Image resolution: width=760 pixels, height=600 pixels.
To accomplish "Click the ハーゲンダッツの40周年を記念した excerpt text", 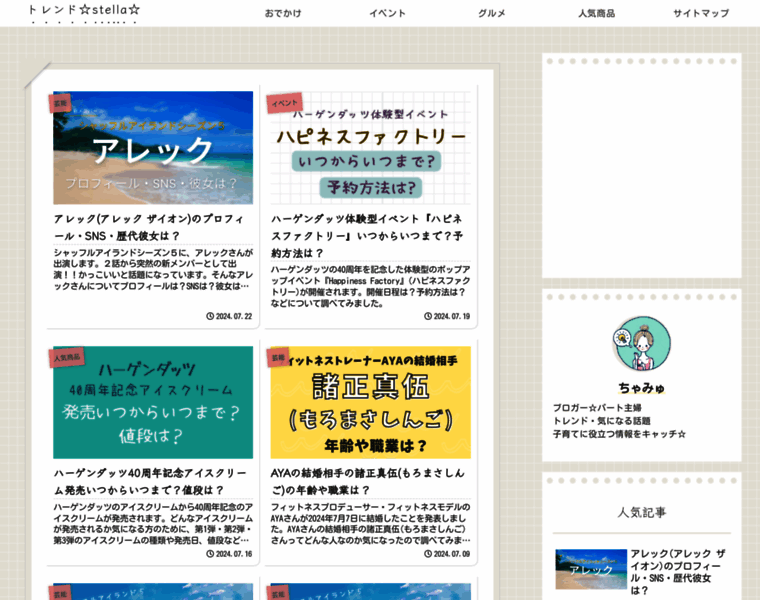I will 371,286.
